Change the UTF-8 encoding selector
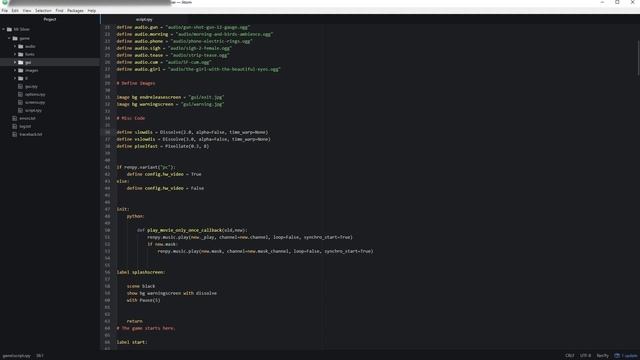Image resolution: width=640 pixels, height=360 pixels. tap(585, 356)
